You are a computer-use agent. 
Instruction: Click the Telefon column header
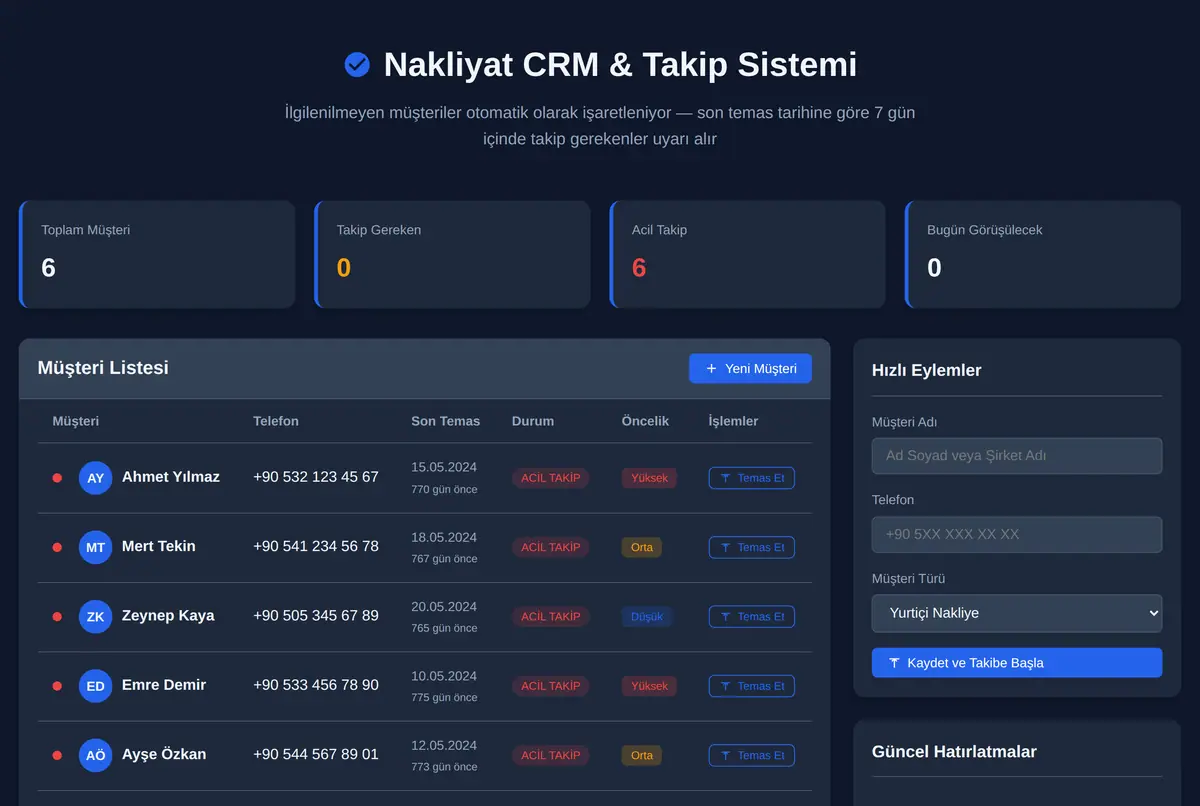point(276,421)
